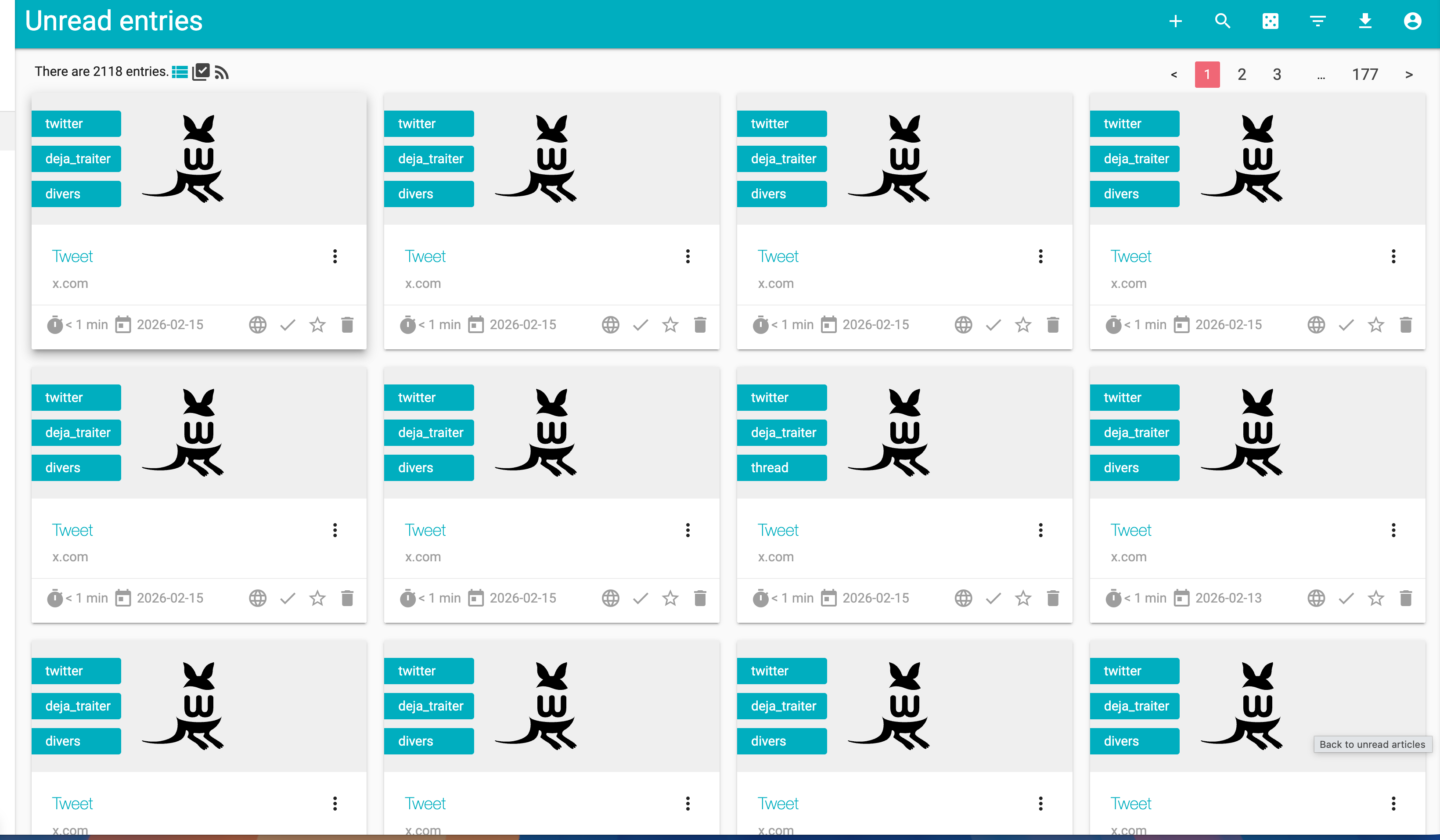
Task: Delete top row first card with trash icon
Action: pyautogui.click(x=347, y=325)
